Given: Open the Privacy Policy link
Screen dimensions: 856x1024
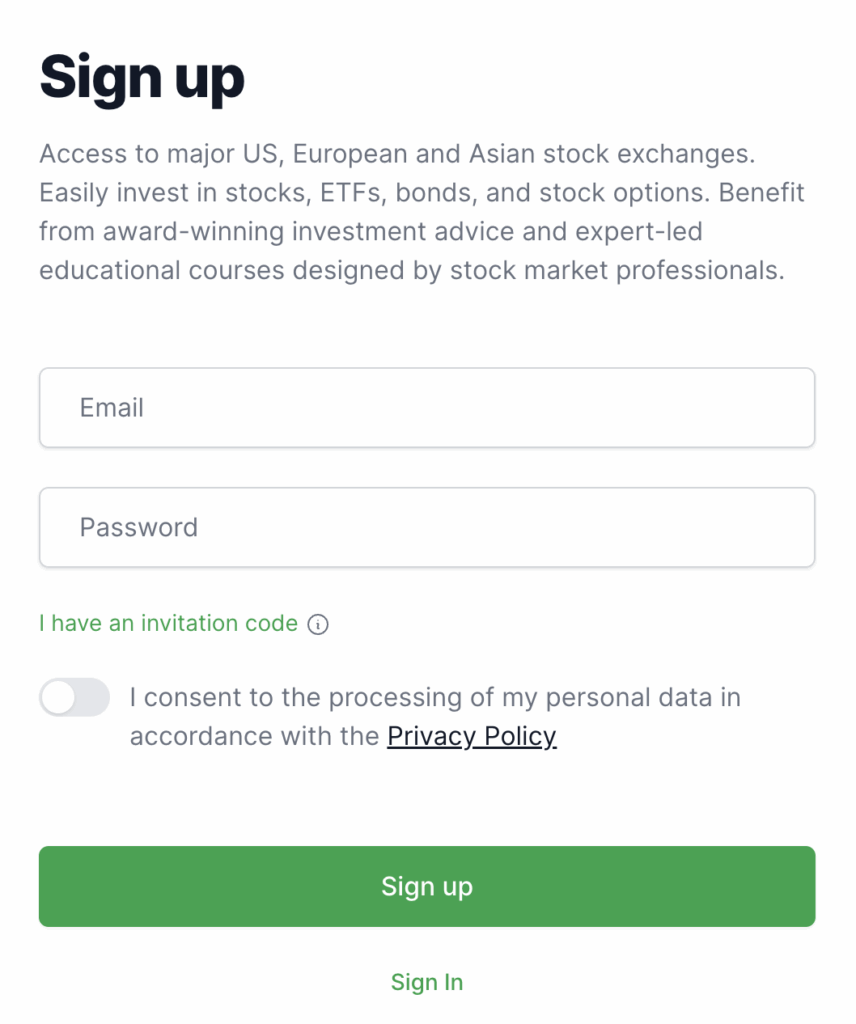Looking at the screenshot, I should (x=471, y=737).
